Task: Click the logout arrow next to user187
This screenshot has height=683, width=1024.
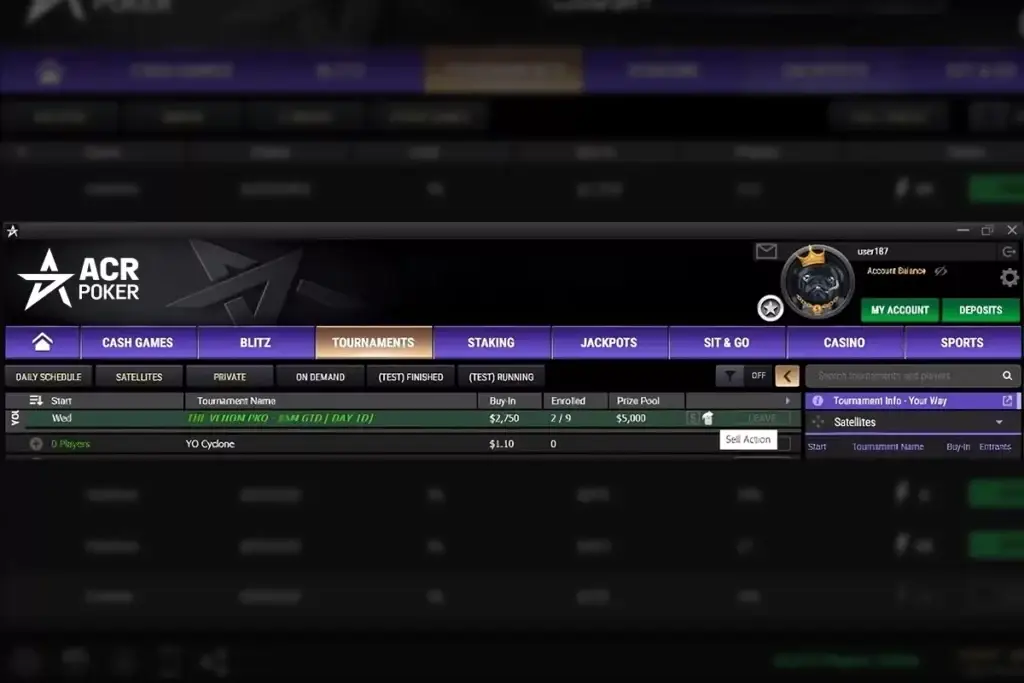Action: click(1008, 251)
